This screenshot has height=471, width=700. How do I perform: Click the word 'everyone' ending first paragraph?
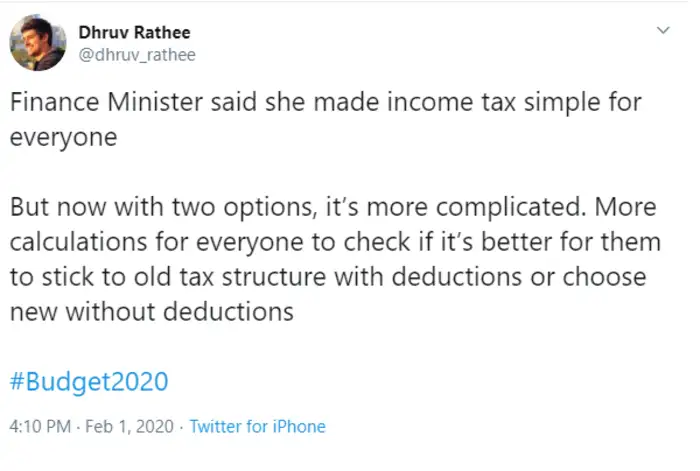(x=63, y=137)
